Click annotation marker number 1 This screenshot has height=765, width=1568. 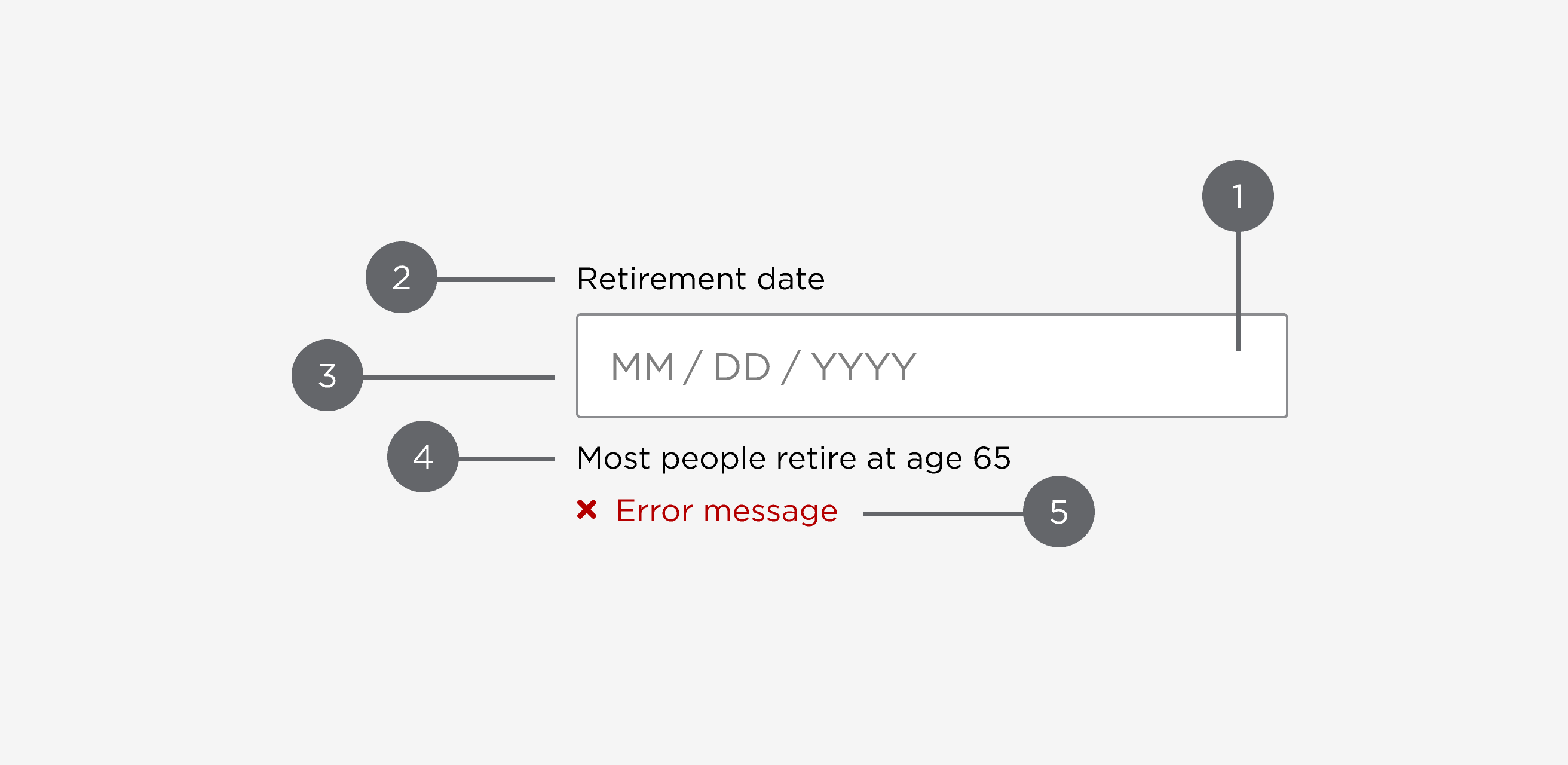1238,196
